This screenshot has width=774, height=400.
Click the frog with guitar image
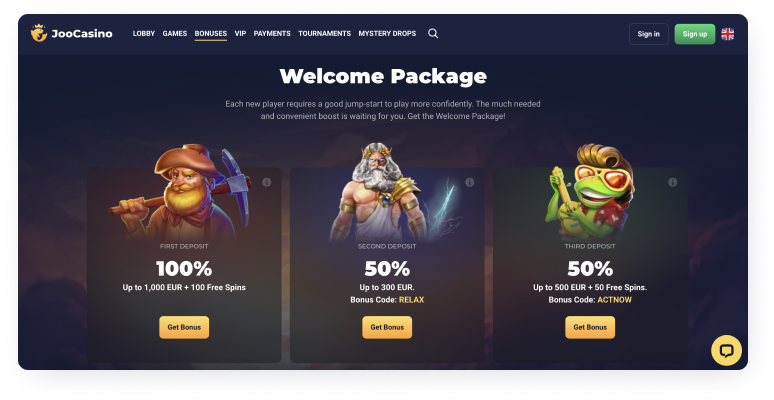[590, 192]
